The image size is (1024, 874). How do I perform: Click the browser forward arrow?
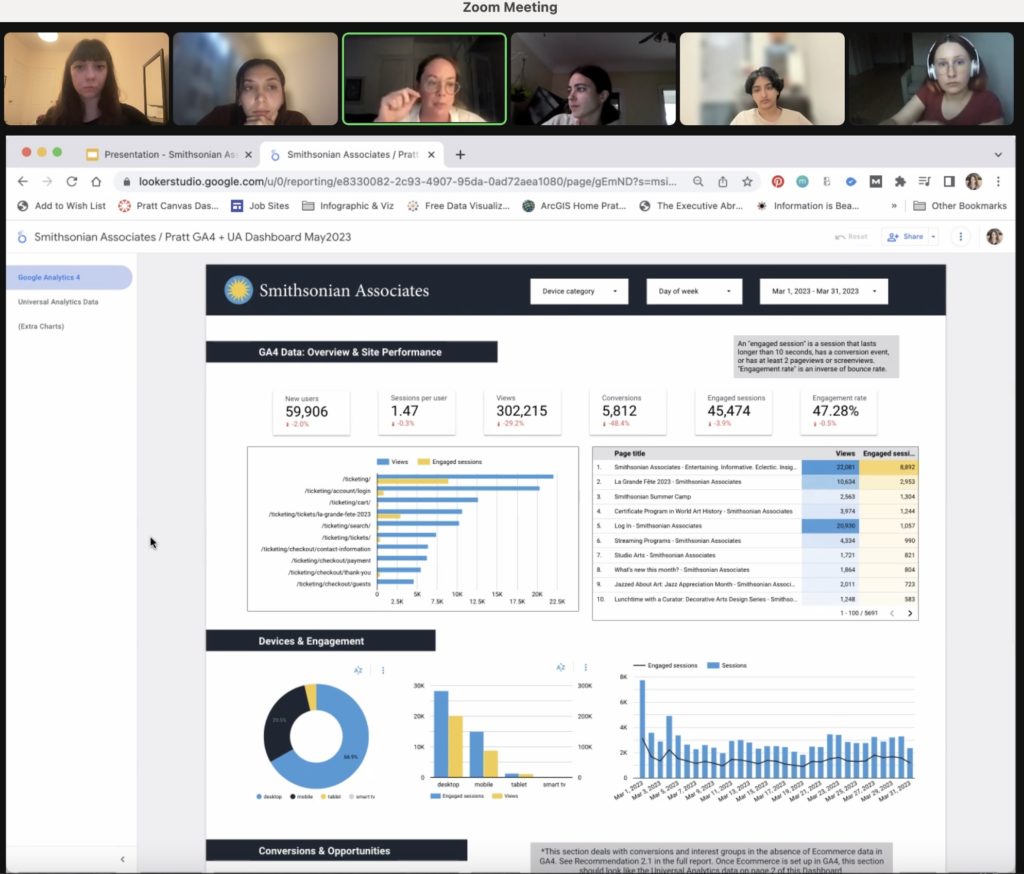click(47, 182)
